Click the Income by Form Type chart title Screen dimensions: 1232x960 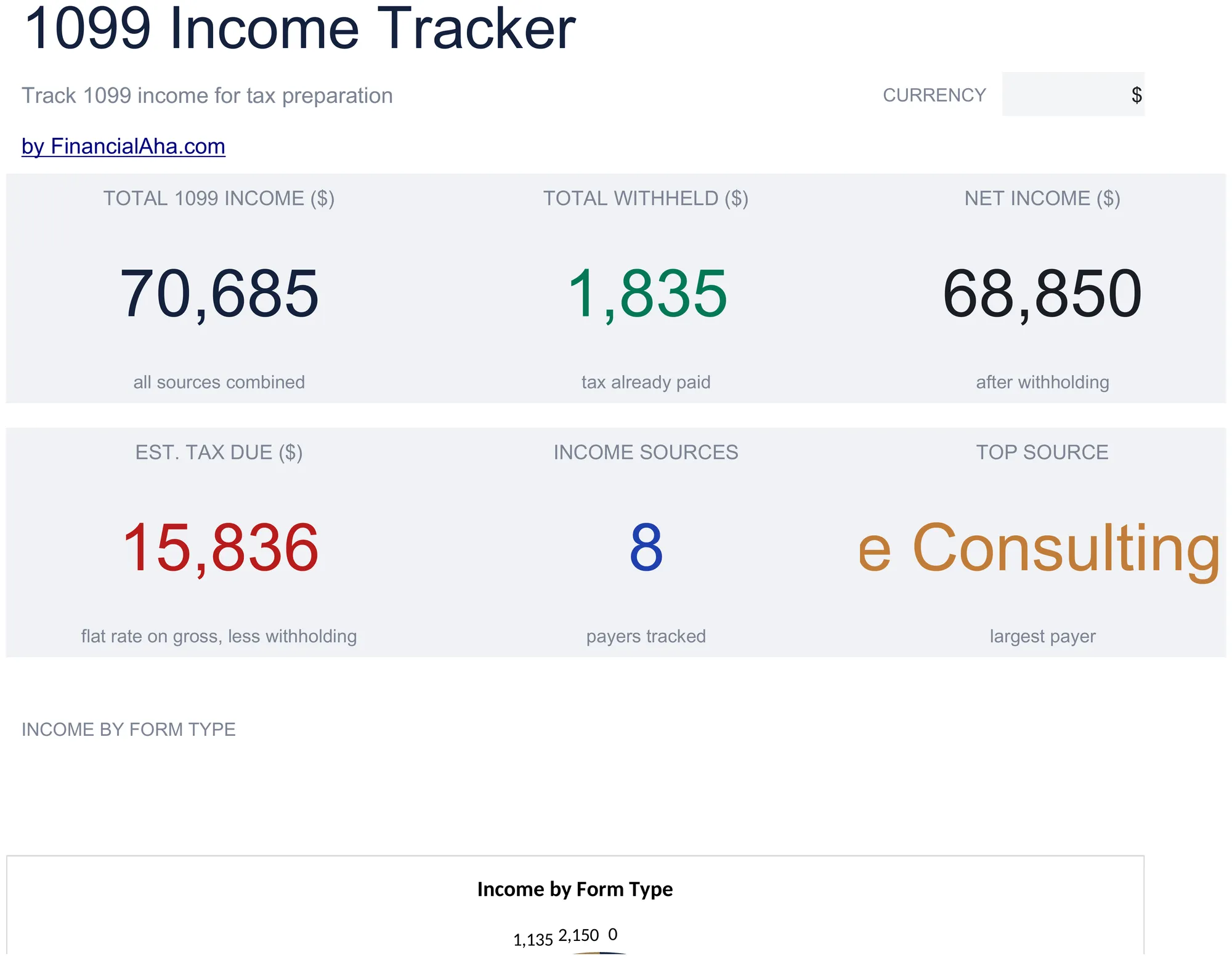pyautogui.click(x=575, y=889)
